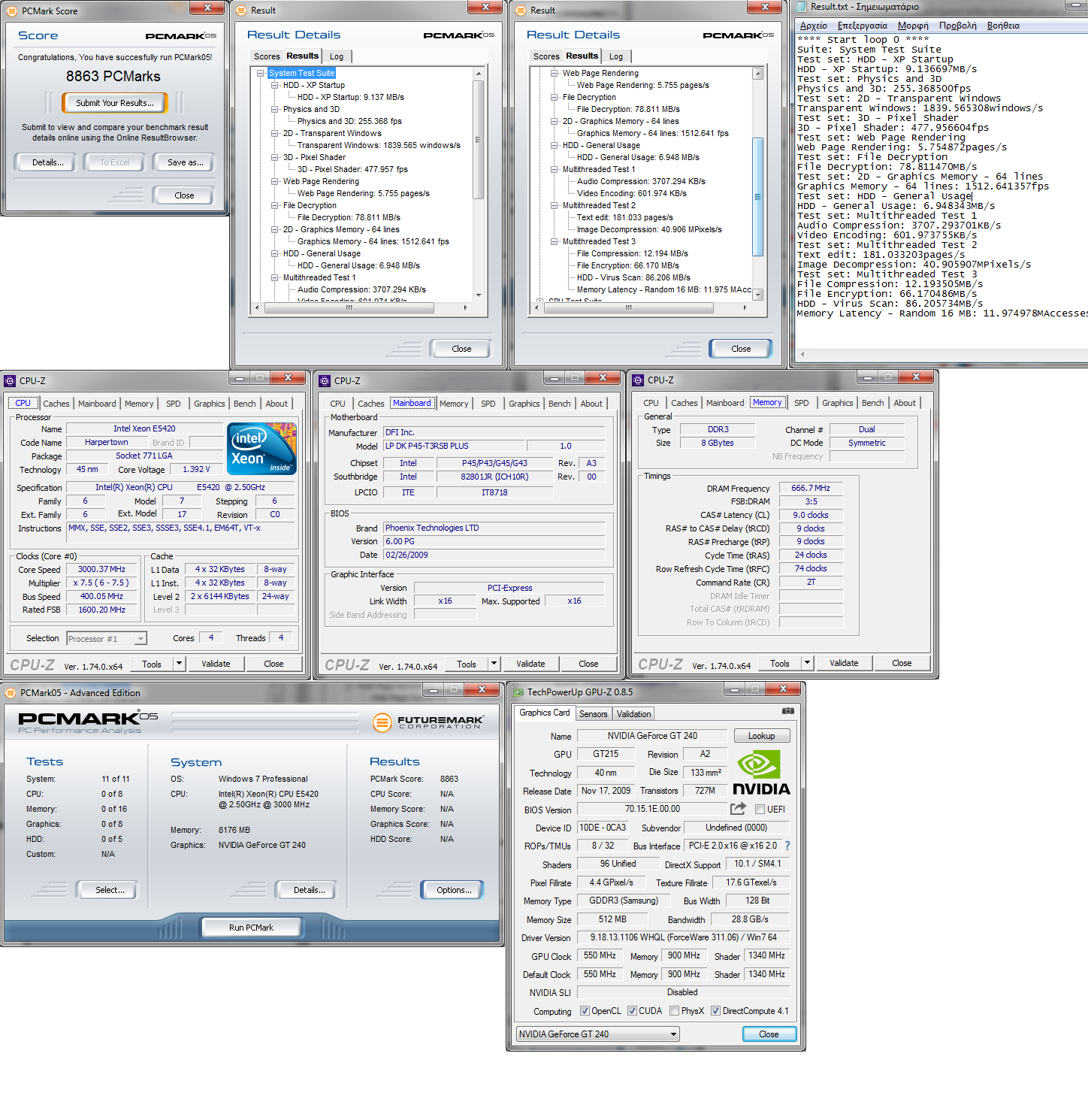
Task: Open the Βοήθεια menu in Notepad
Action: point(1003,26)
